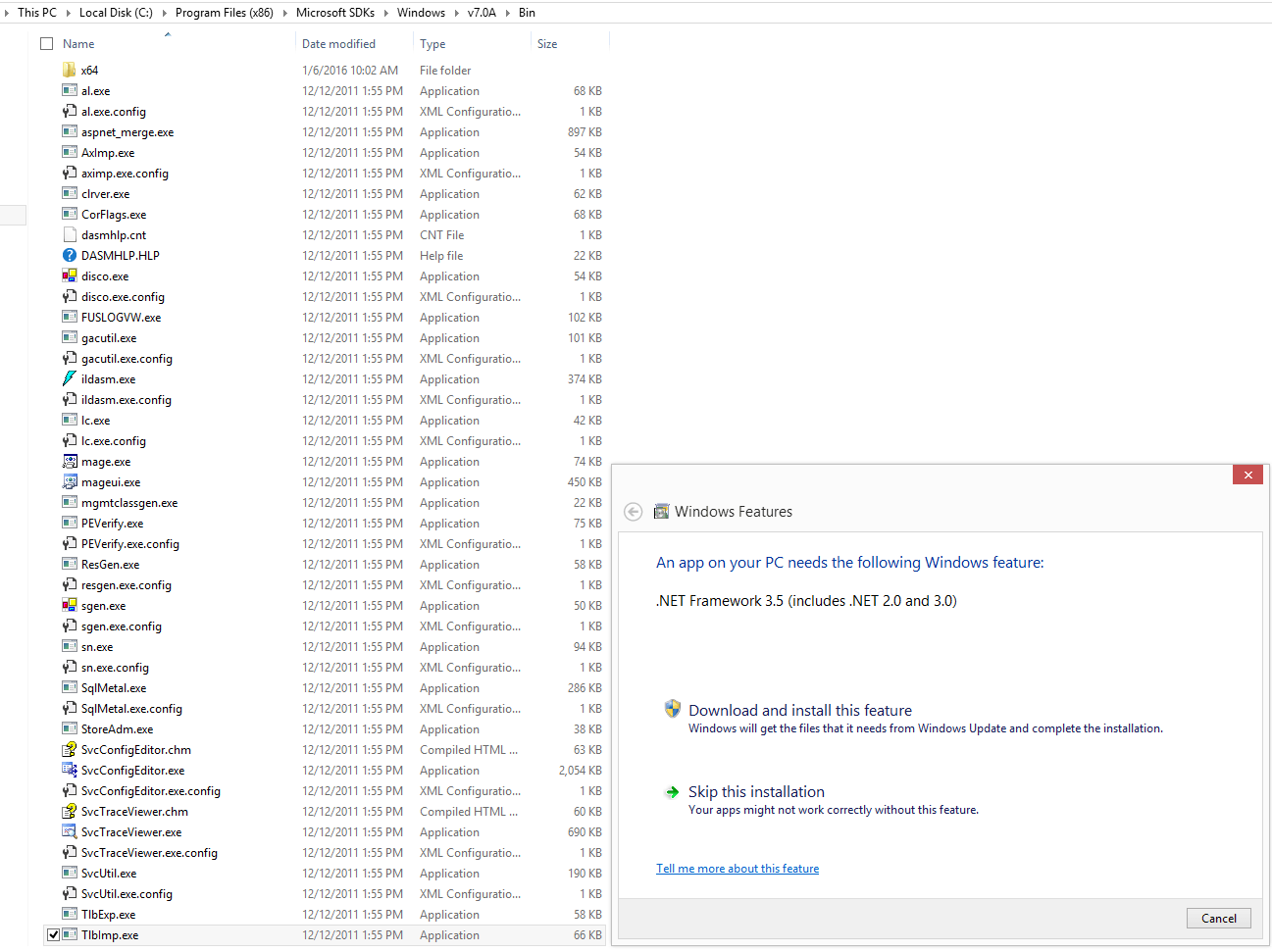This screenshot has height=952, width=1272.
Task: Click the TlbExp.exe application icon
Action: coord(69,914)
